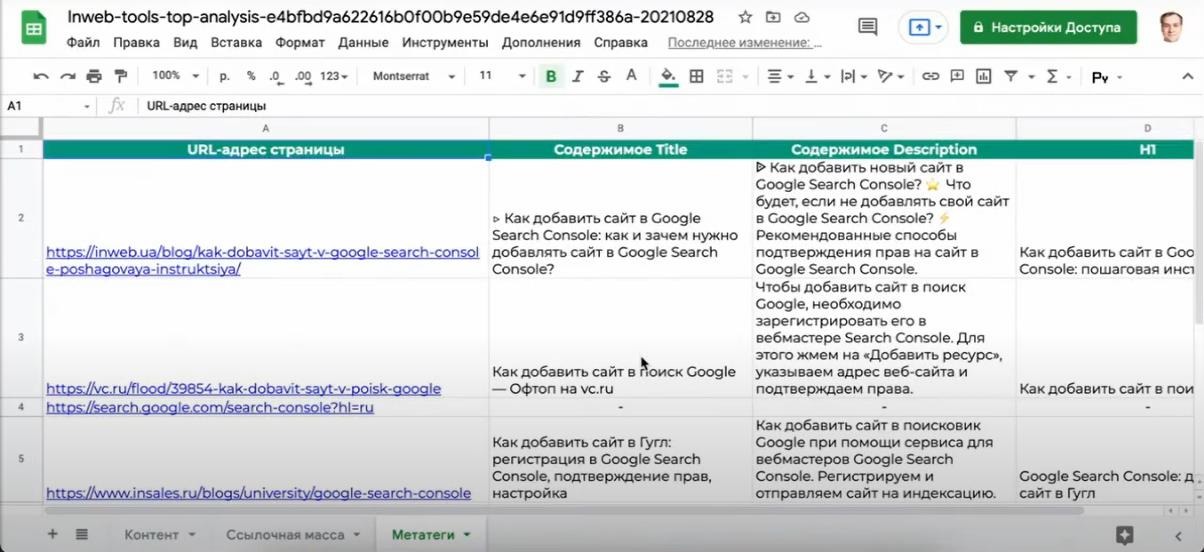Open the Формат menu
This screenshot has width=1204, height=552.
(300, 43)
